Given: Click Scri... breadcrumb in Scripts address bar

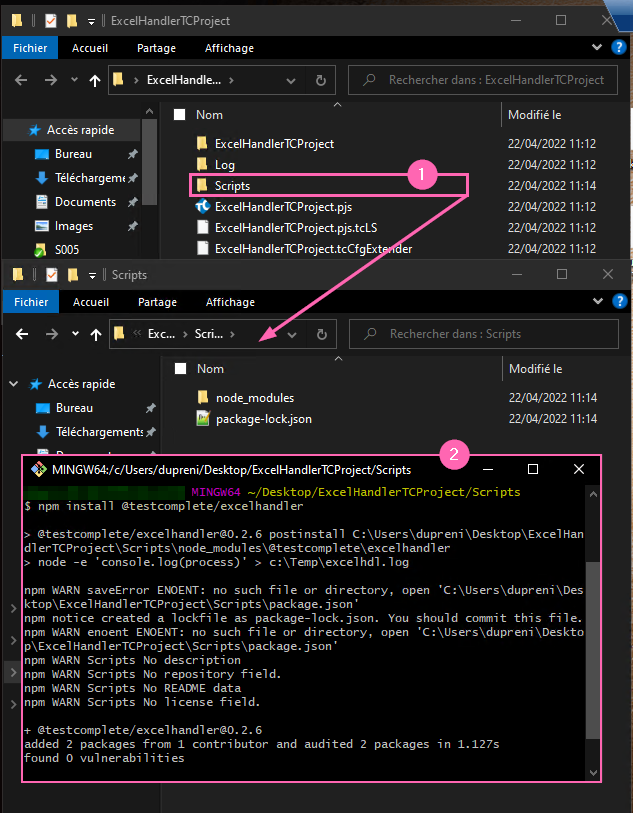Looking at the screenshot, I should (209, 334).
